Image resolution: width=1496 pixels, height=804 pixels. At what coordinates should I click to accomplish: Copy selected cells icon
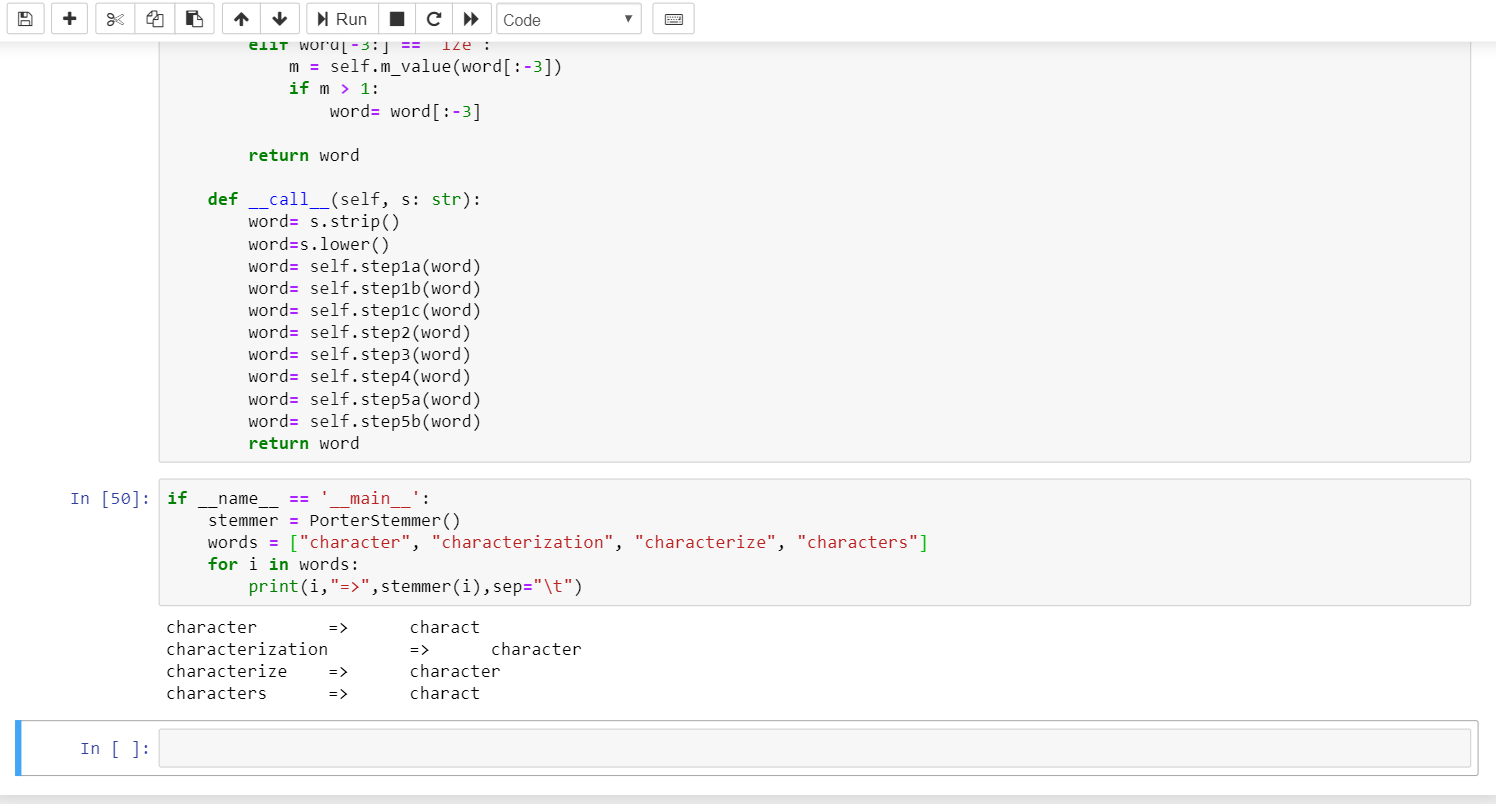click(x=154, y=19)
